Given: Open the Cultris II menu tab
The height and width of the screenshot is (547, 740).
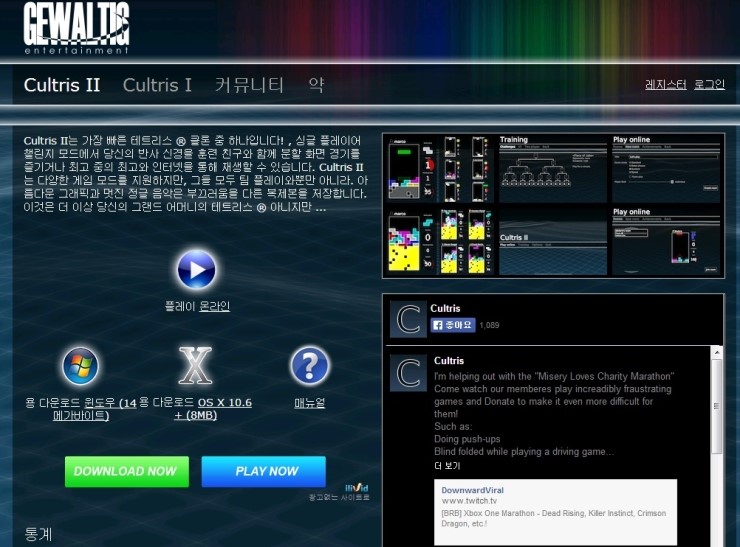Looking at the screenshot, I should pos(62,85).
